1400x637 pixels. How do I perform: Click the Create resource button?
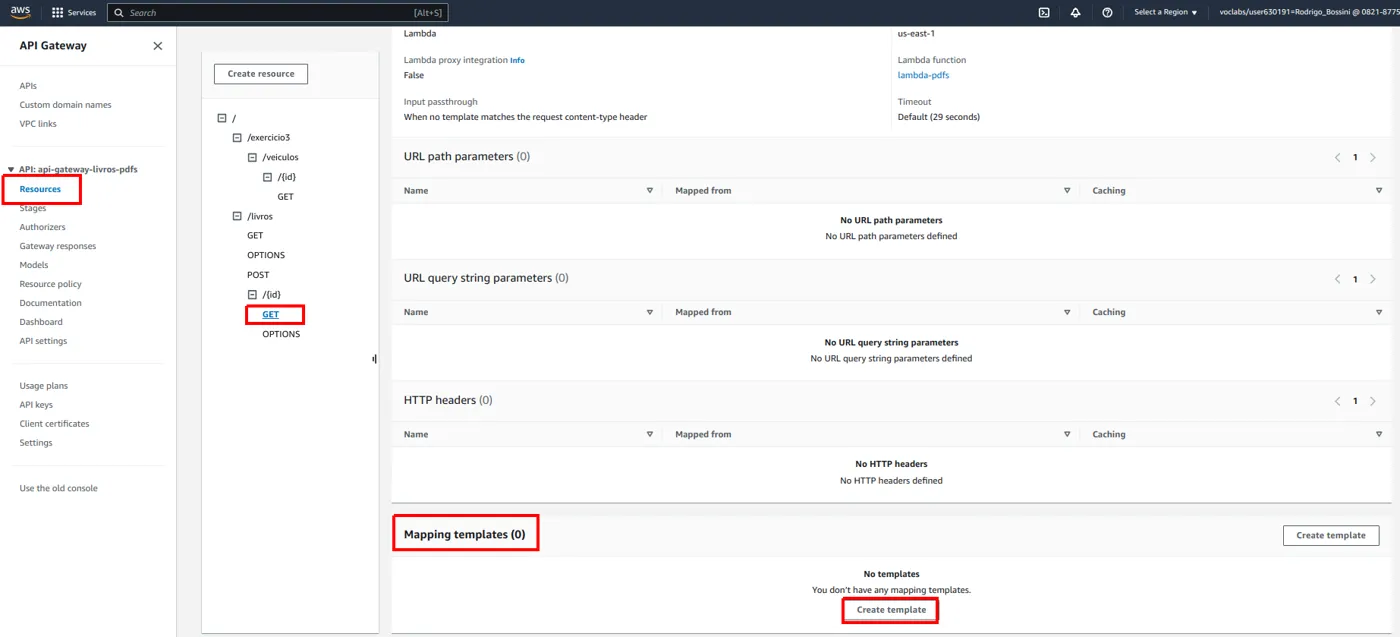point(261,74)
